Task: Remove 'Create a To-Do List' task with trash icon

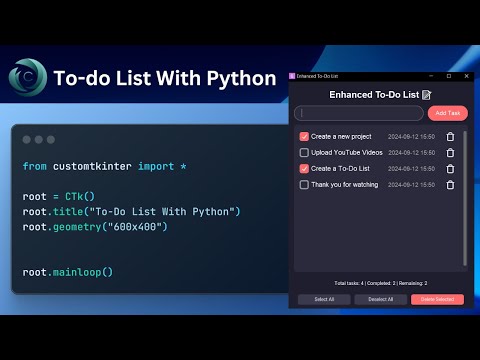Action: click(450, 169)
